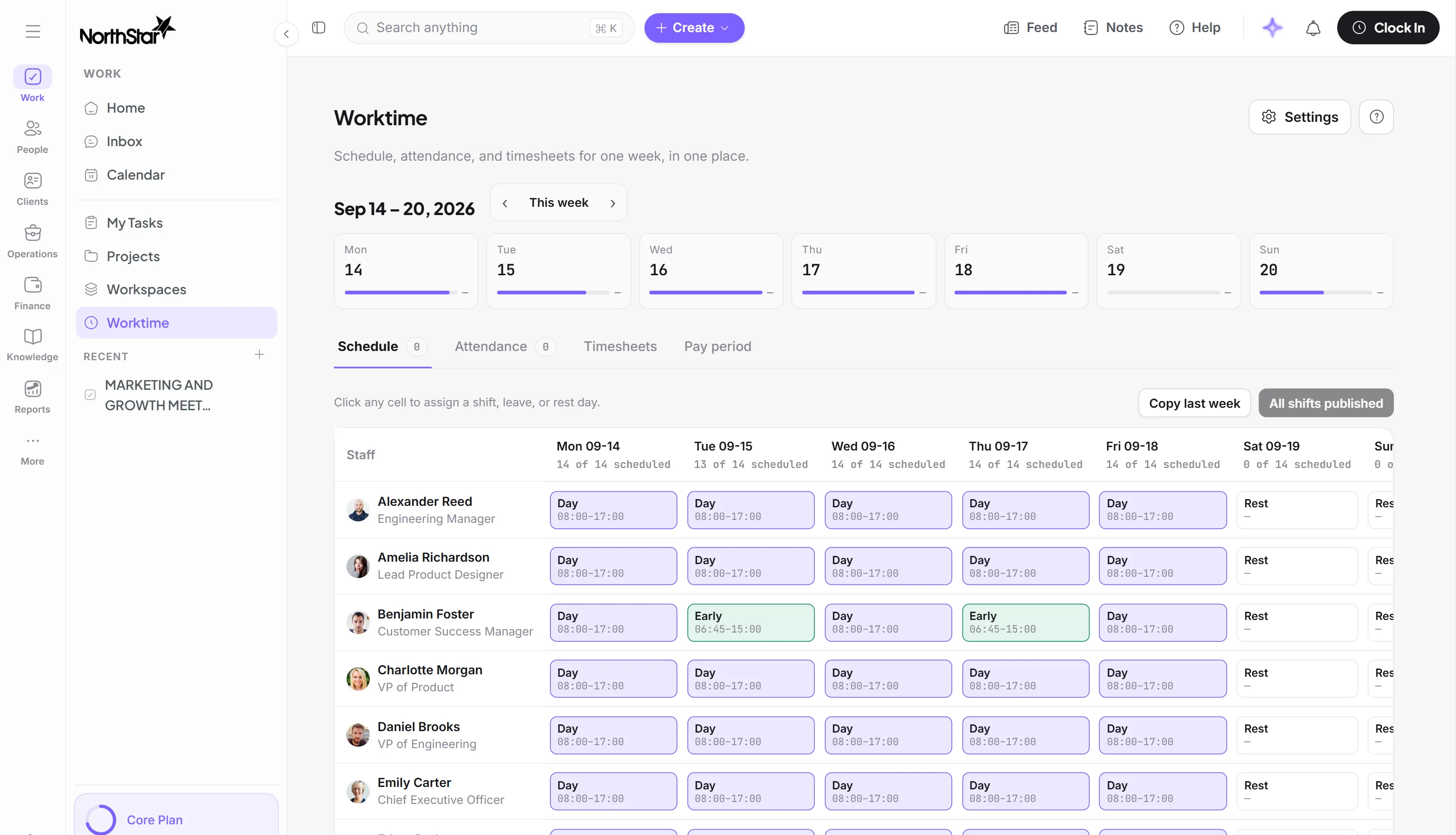1456x835 pixels.
Task: Open Worktime Settings
Action: pos(1300,117)
